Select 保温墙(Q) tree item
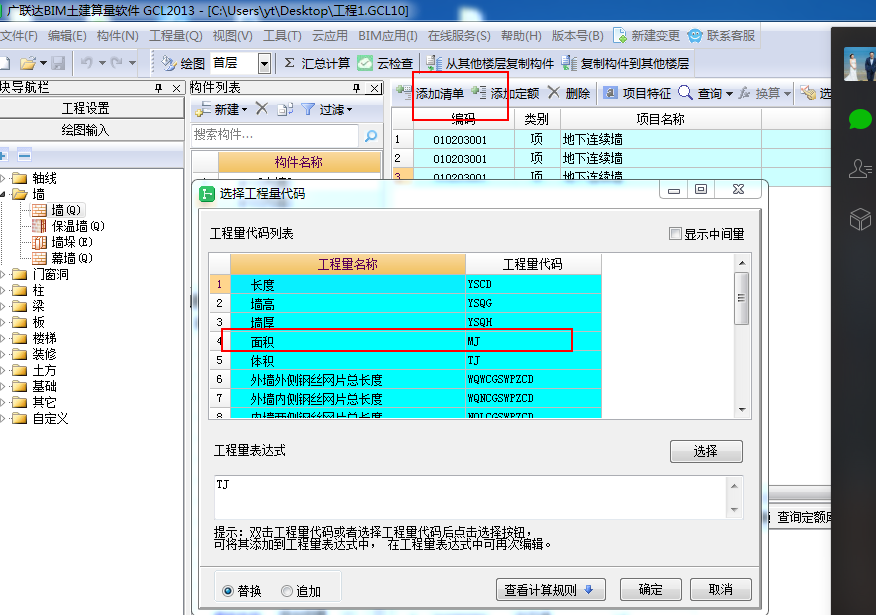876x615 pixels. [x=68, y=226]
